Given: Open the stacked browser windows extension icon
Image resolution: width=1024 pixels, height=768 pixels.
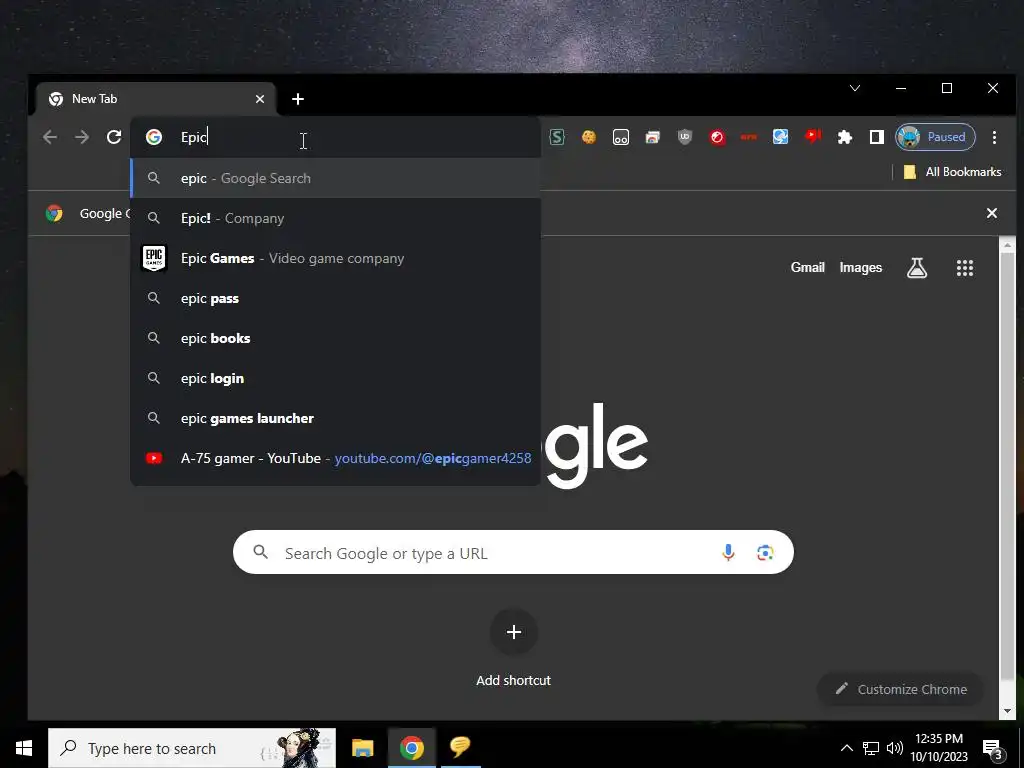Looking at the screenshot, I should click(x=652, y=137).
